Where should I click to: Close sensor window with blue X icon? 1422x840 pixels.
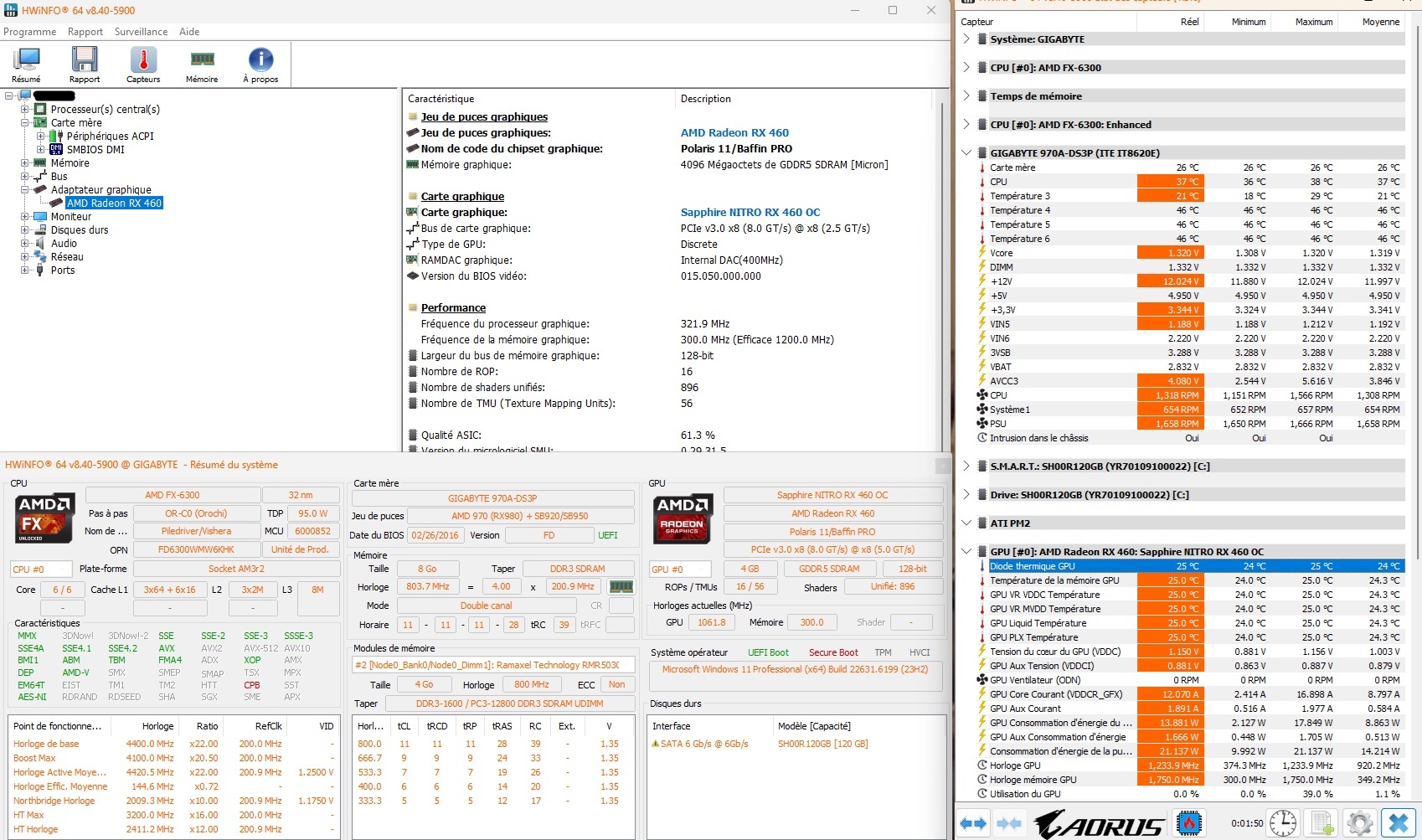click(1398, 824)
